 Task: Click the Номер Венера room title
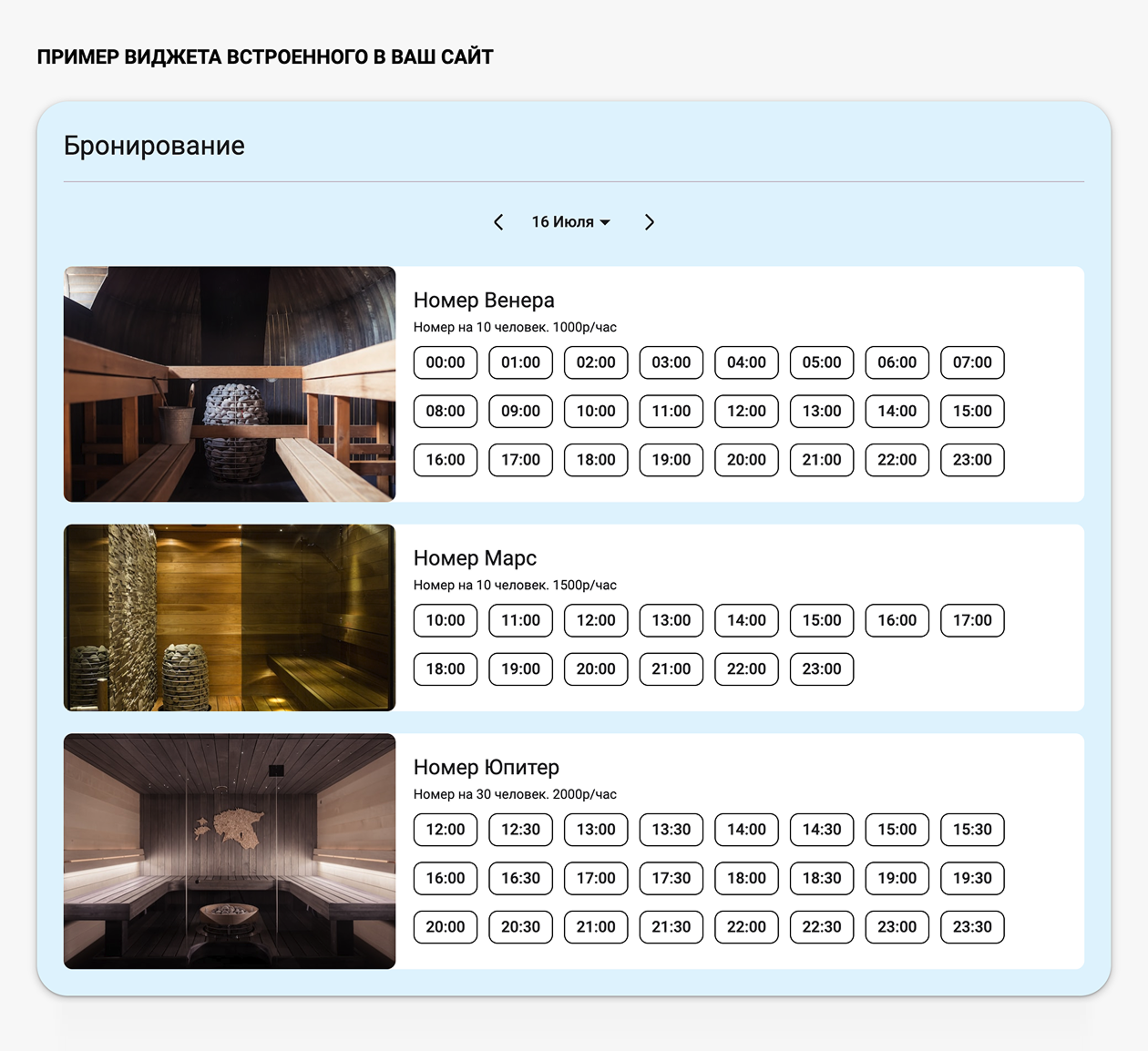(484, 301)
